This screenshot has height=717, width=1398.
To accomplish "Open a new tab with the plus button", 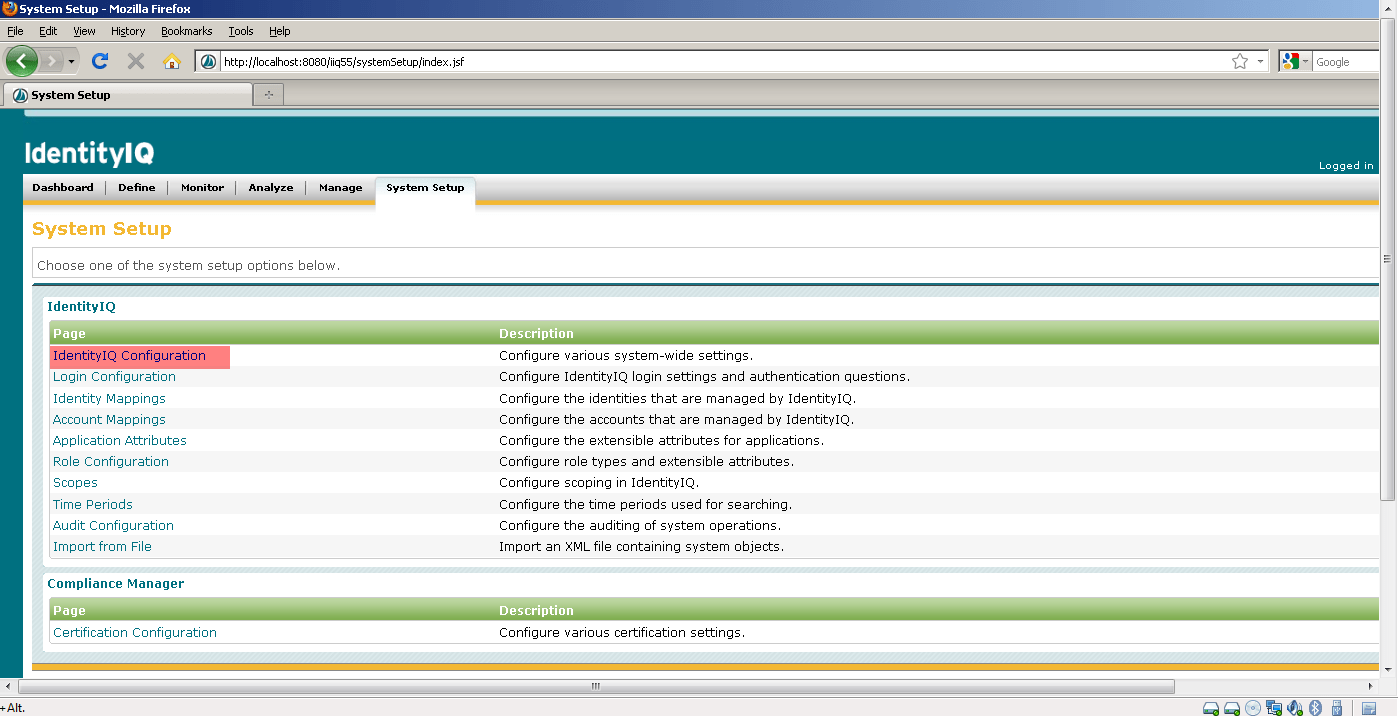I will pos(268,95).
